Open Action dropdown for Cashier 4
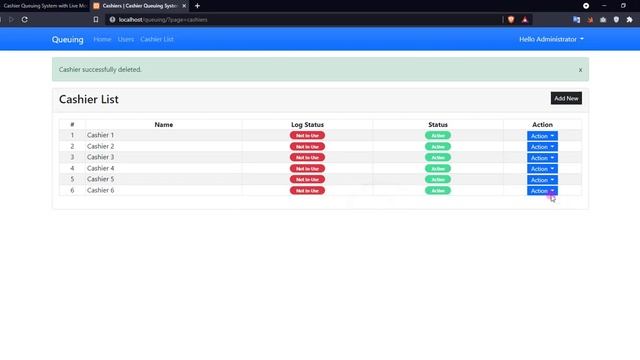 (x=542, y=169)
